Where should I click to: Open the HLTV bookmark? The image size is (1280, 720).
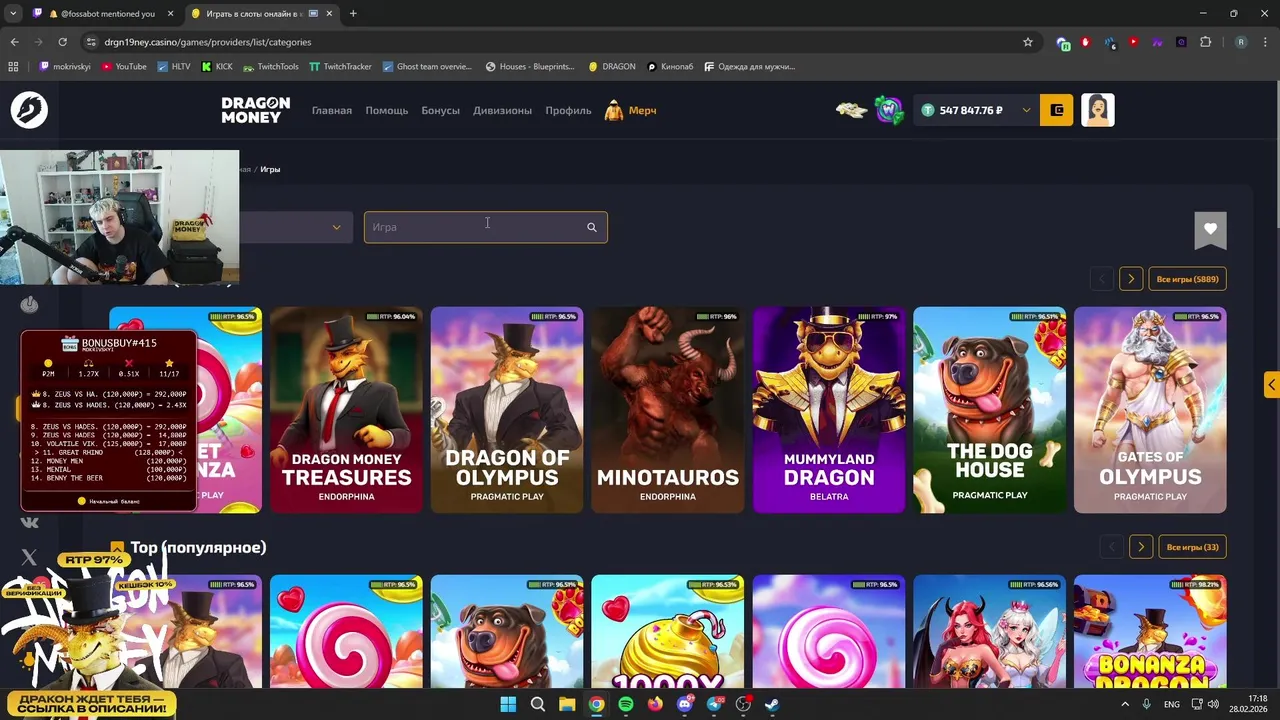coord(174,67)
